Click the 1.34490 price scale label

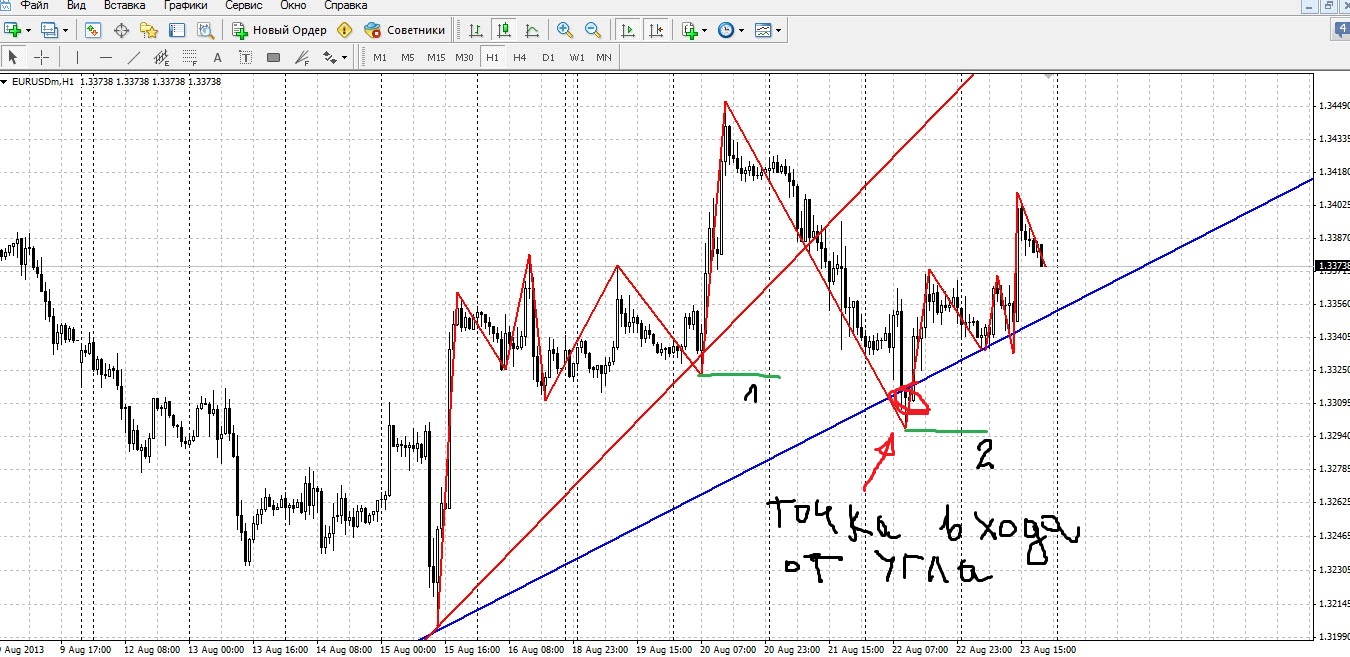[1332, 105]
